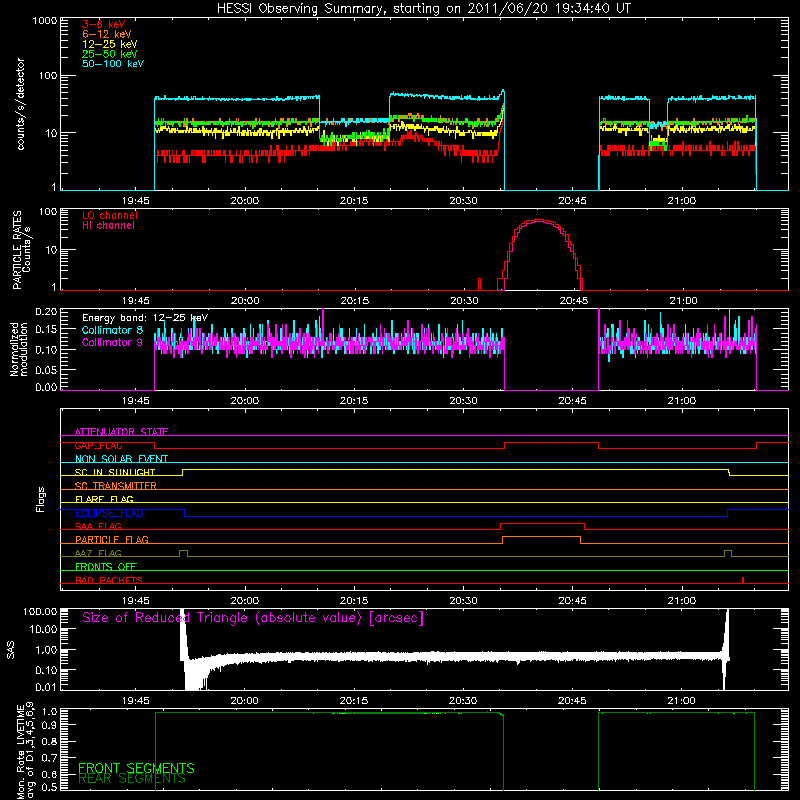Select the AAZ_FLAG label
Viewport: 800px width, 800px height.
98,553
